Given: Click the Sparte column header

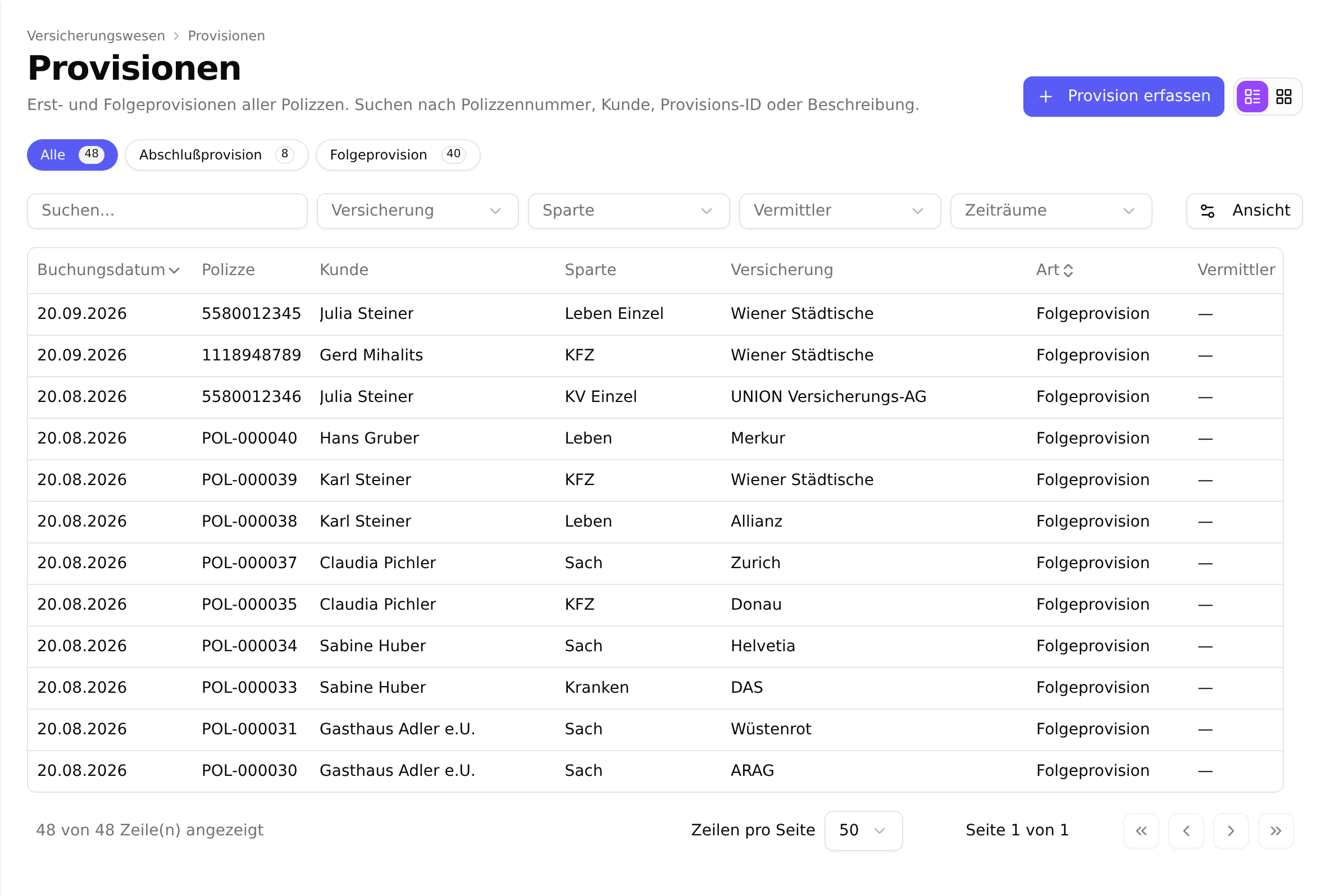Looking at the screenshot, I should coord(590,269).
